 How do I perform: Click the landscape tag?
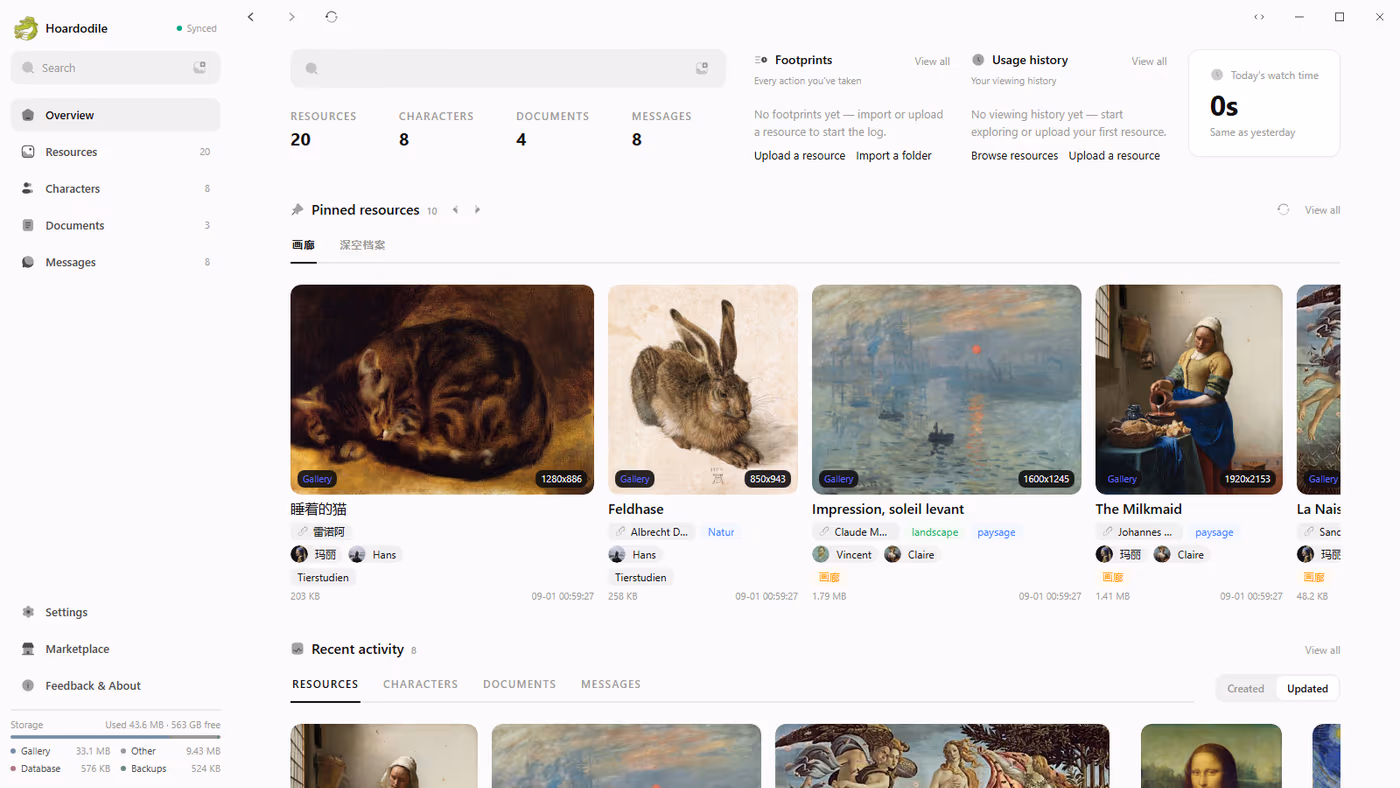[x=935, y=532]
